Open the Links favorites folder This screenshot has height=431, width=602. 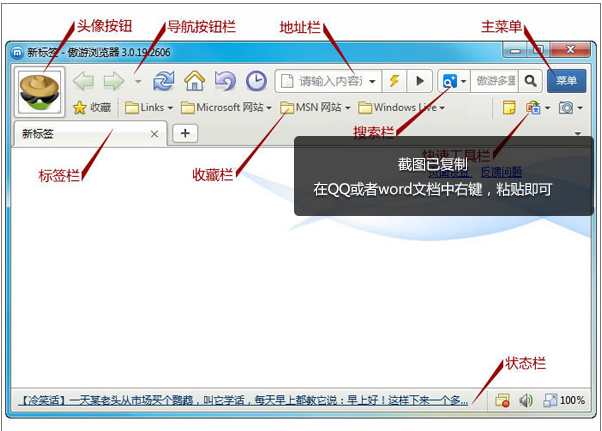[149, 107]
